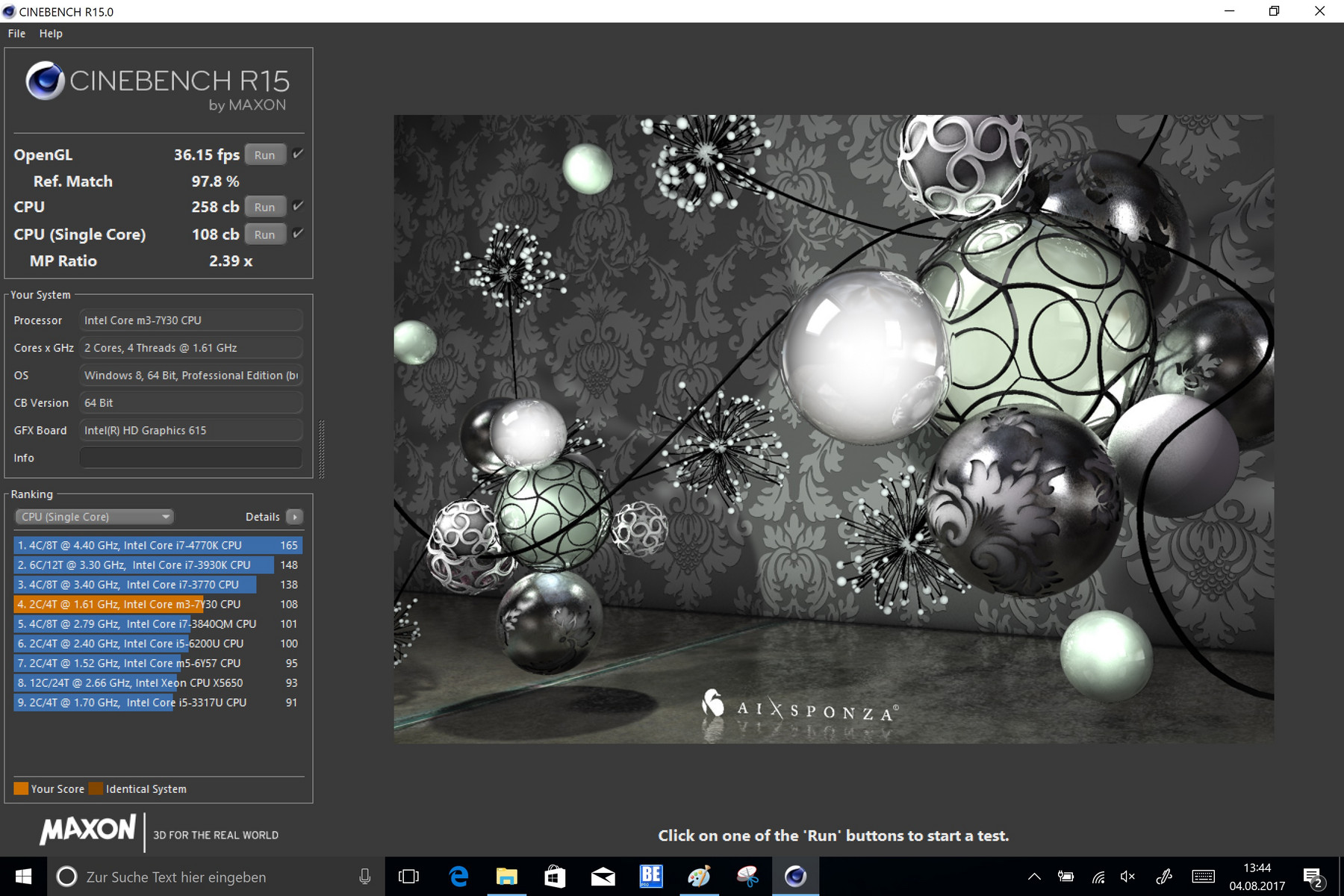1344x896 pixels.
Task: Show hidden system tray icons
Action: (1034, 877)
